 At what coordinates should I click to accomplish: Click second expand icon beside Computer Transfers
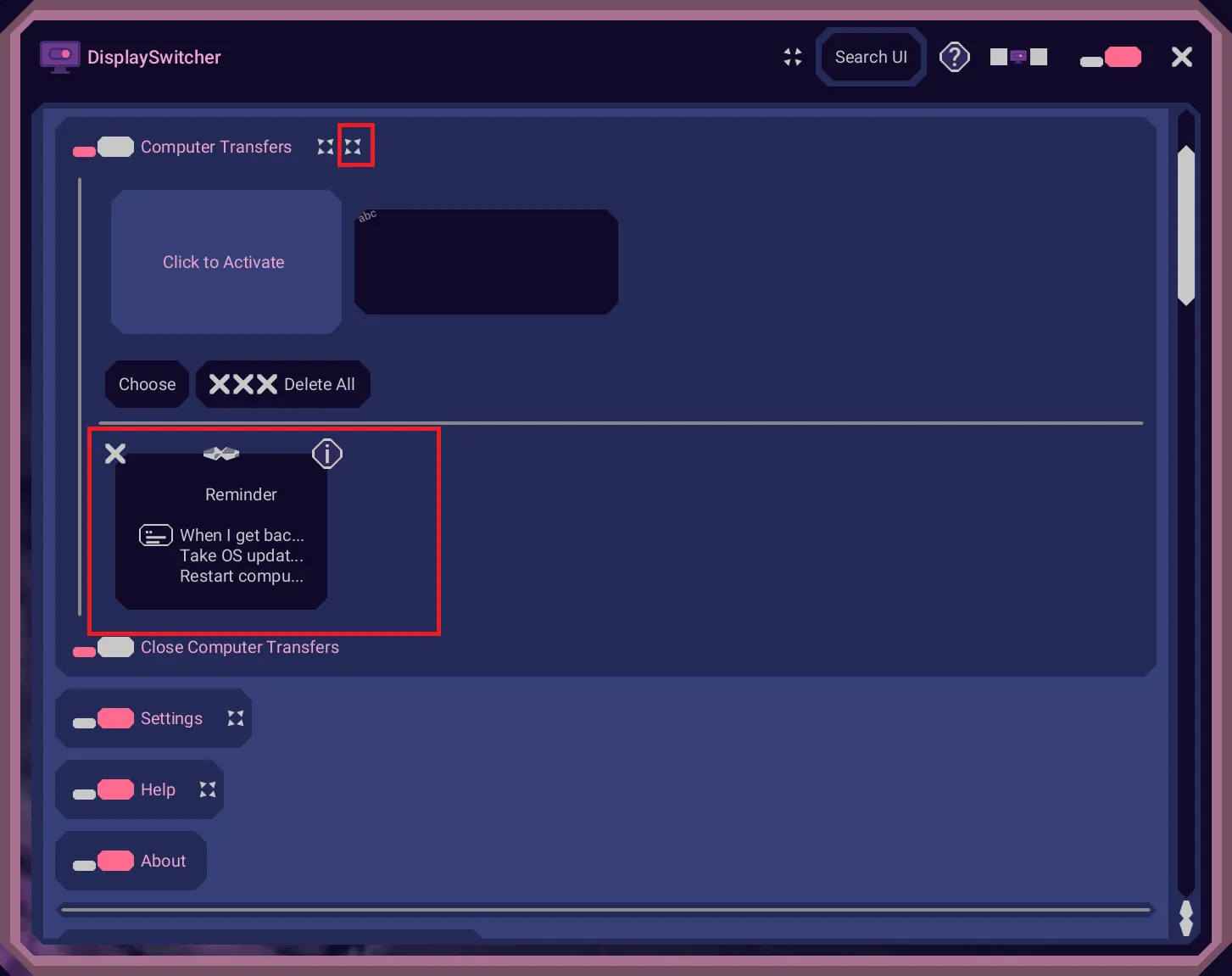[x=354, y=147]
